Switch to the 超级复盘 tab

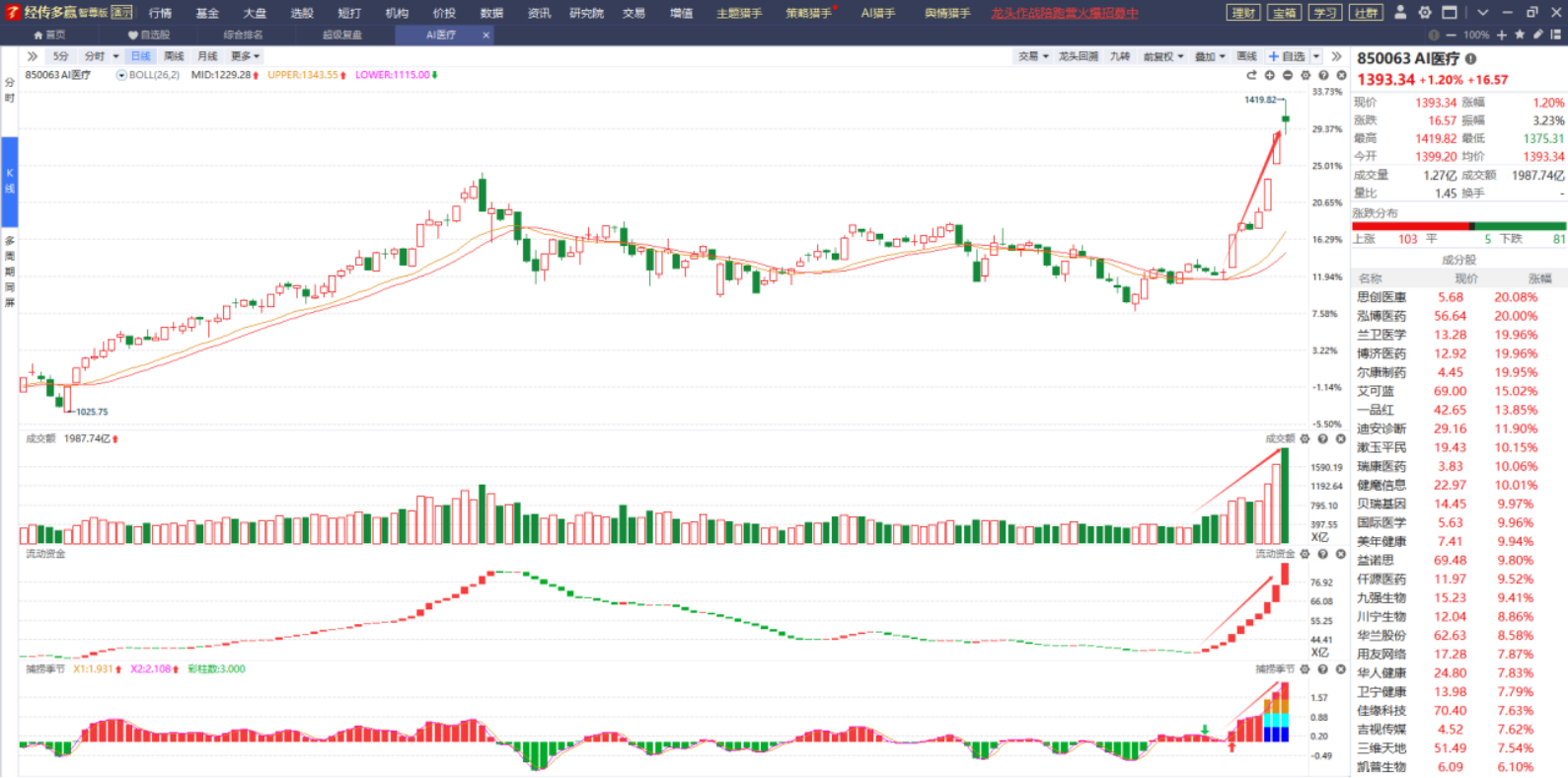point(342,35)
